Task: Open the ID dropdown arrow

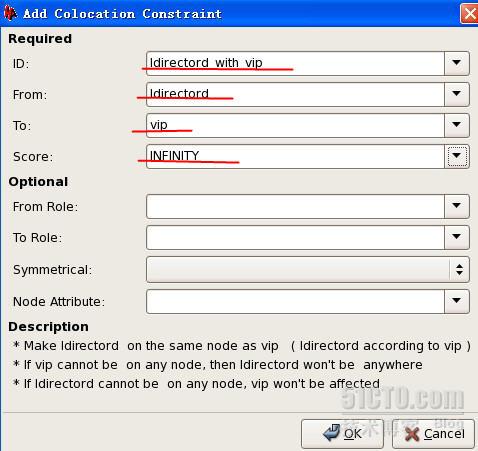Action: (457, 63)
